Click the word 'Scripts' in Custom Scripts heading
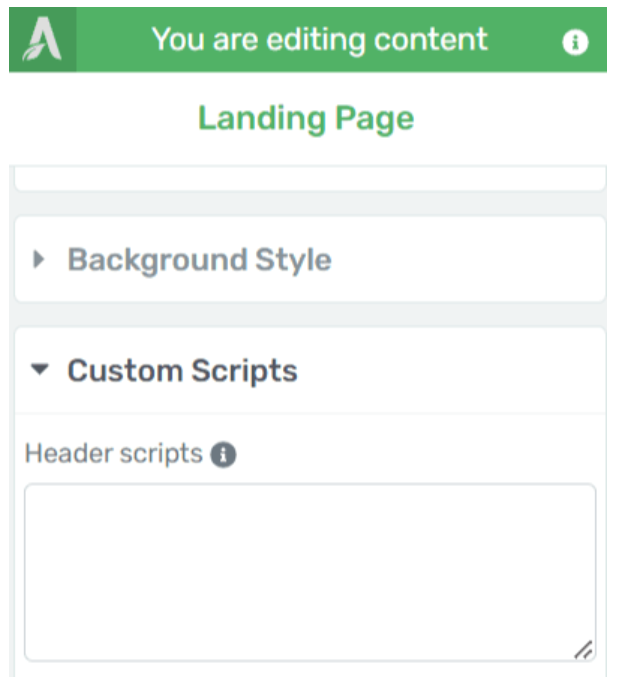This screenshot has width=618, height=677. coord(243,371)
